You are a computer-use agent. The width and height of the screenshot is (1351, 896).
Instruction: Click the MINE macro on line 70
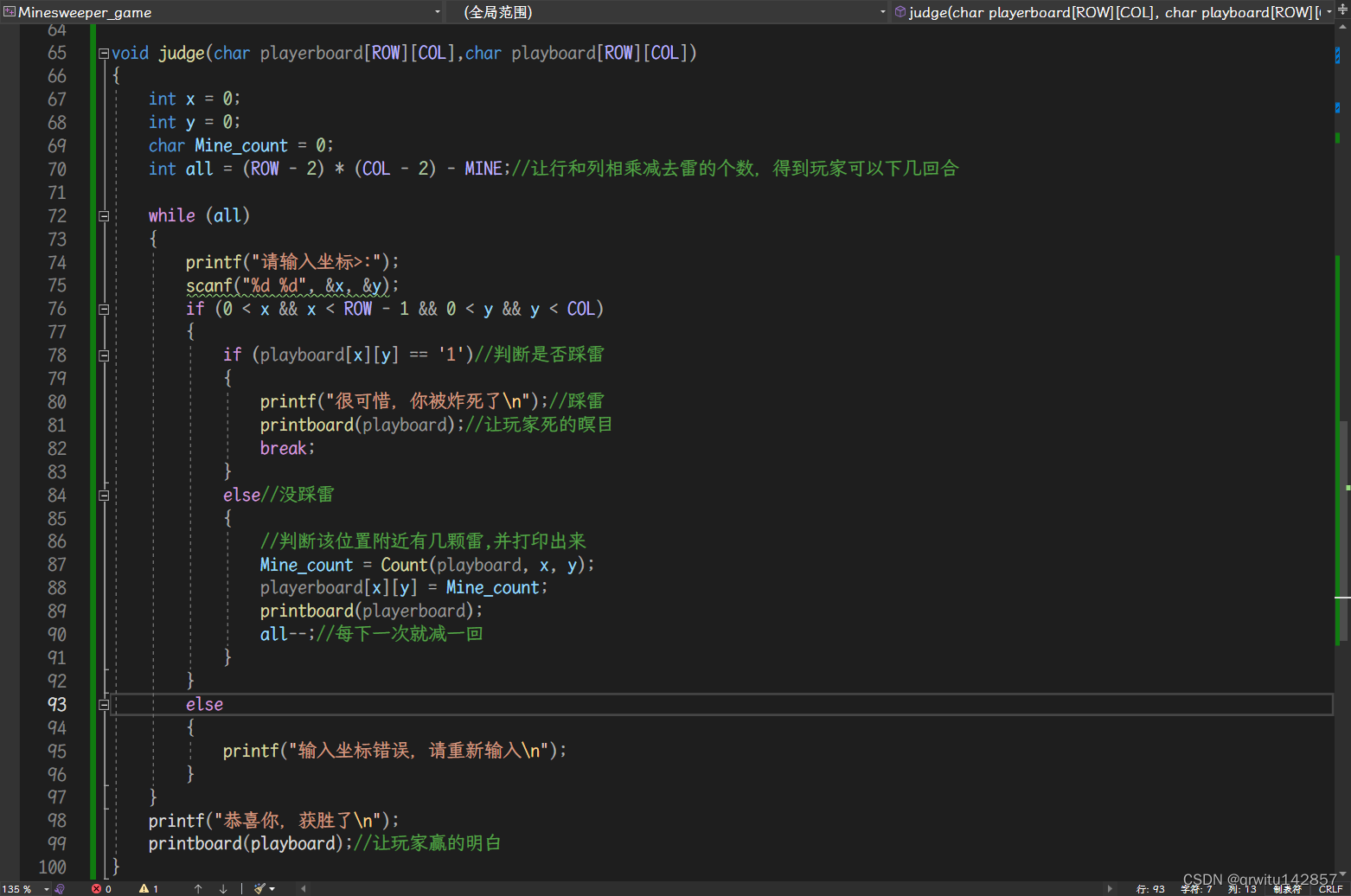click(483, 169)
